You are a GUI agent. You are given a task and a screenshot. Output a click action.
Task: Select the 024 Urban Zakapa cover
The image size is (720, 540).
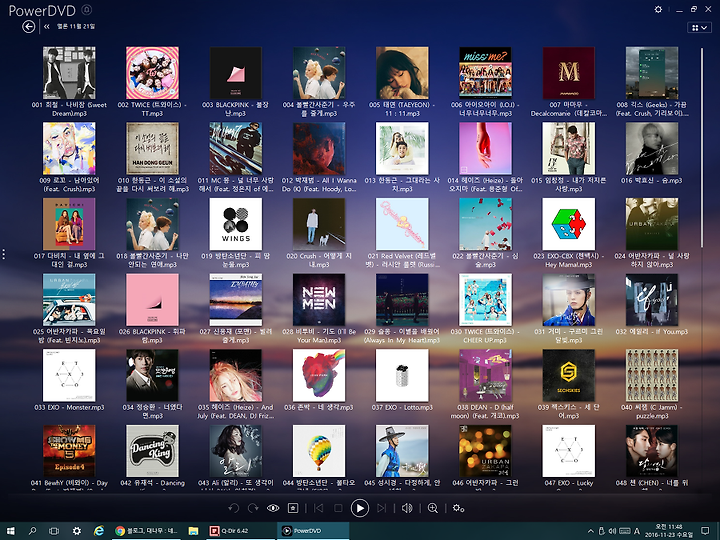(x=652, y=224)
